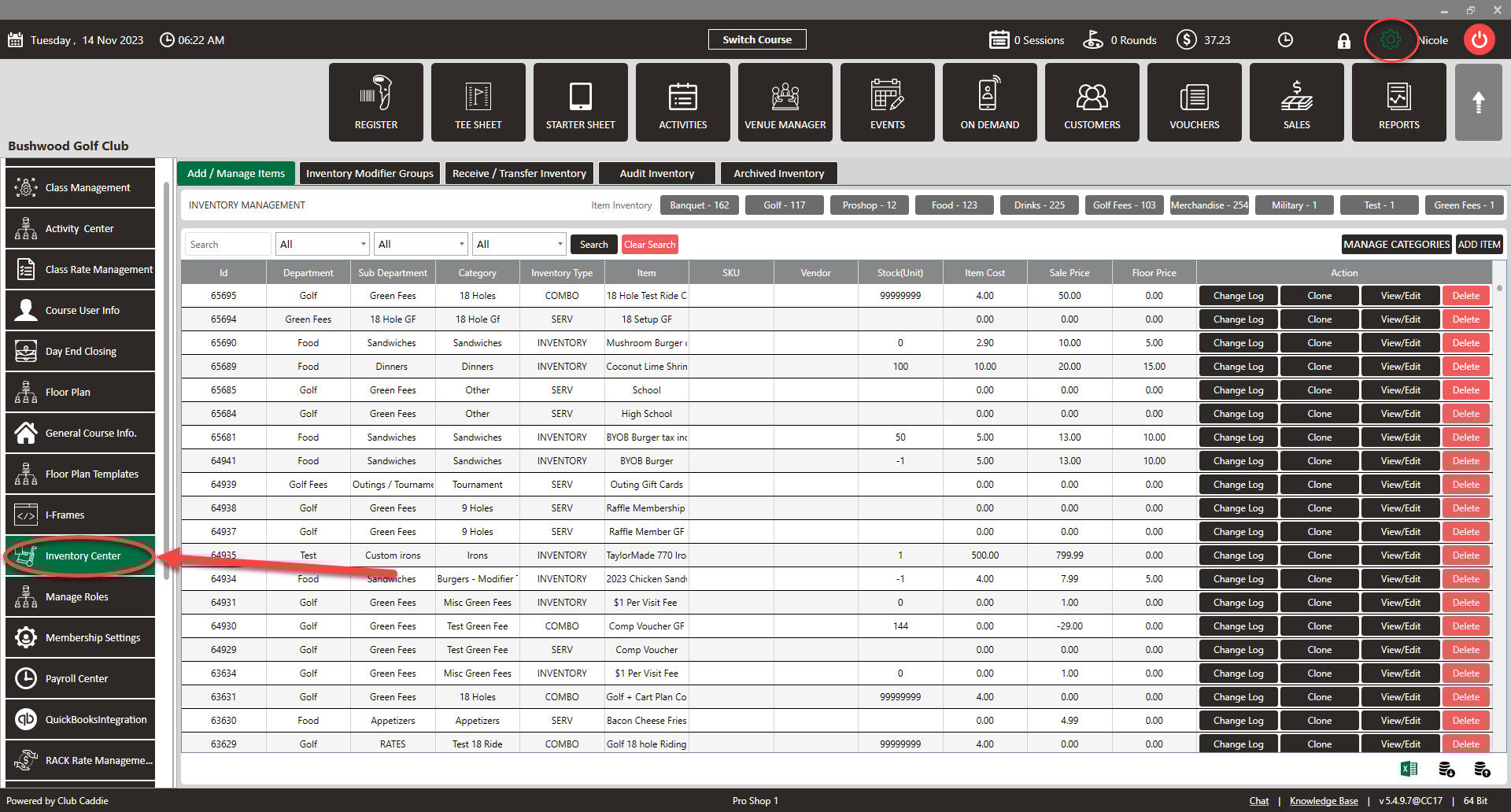Open Floor Plan Templates in the sidebar
Screen dimensions: 1511x812
(80, 474)
